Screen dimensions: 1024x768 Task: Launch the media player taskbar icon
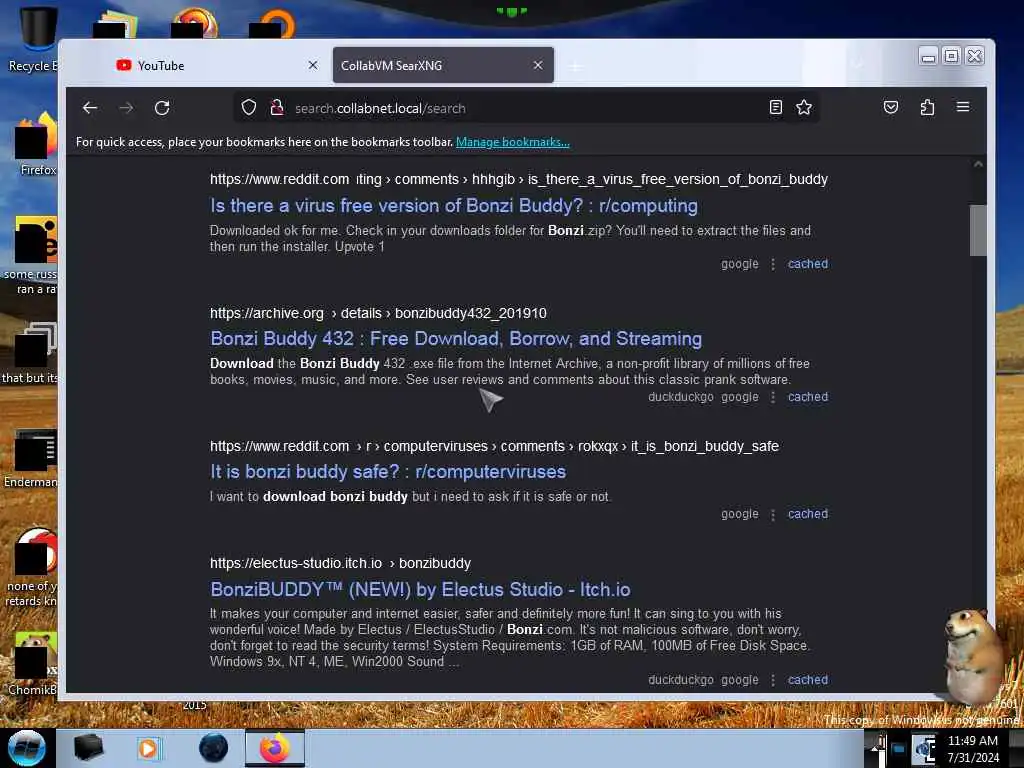click(x=149, y=748)
